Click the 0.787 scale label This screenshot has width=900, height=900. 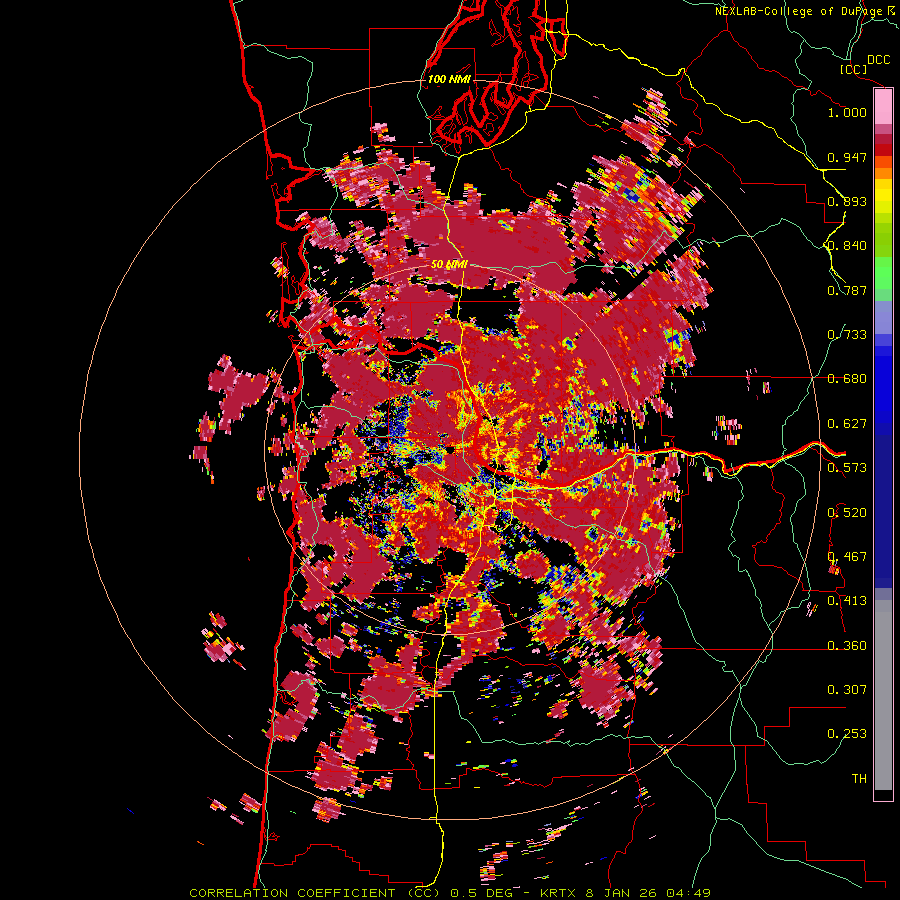pyautogui.click(x=847, y=290)
